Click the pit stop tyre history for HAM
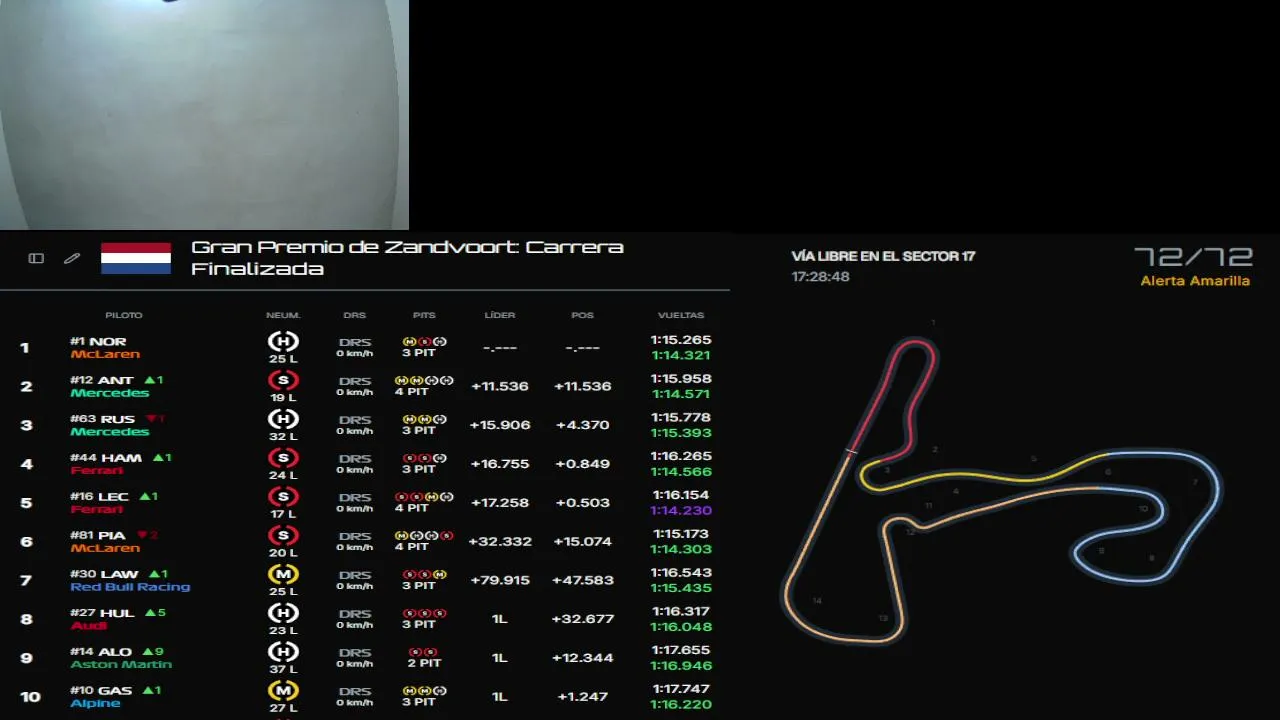 coord(424,458)
